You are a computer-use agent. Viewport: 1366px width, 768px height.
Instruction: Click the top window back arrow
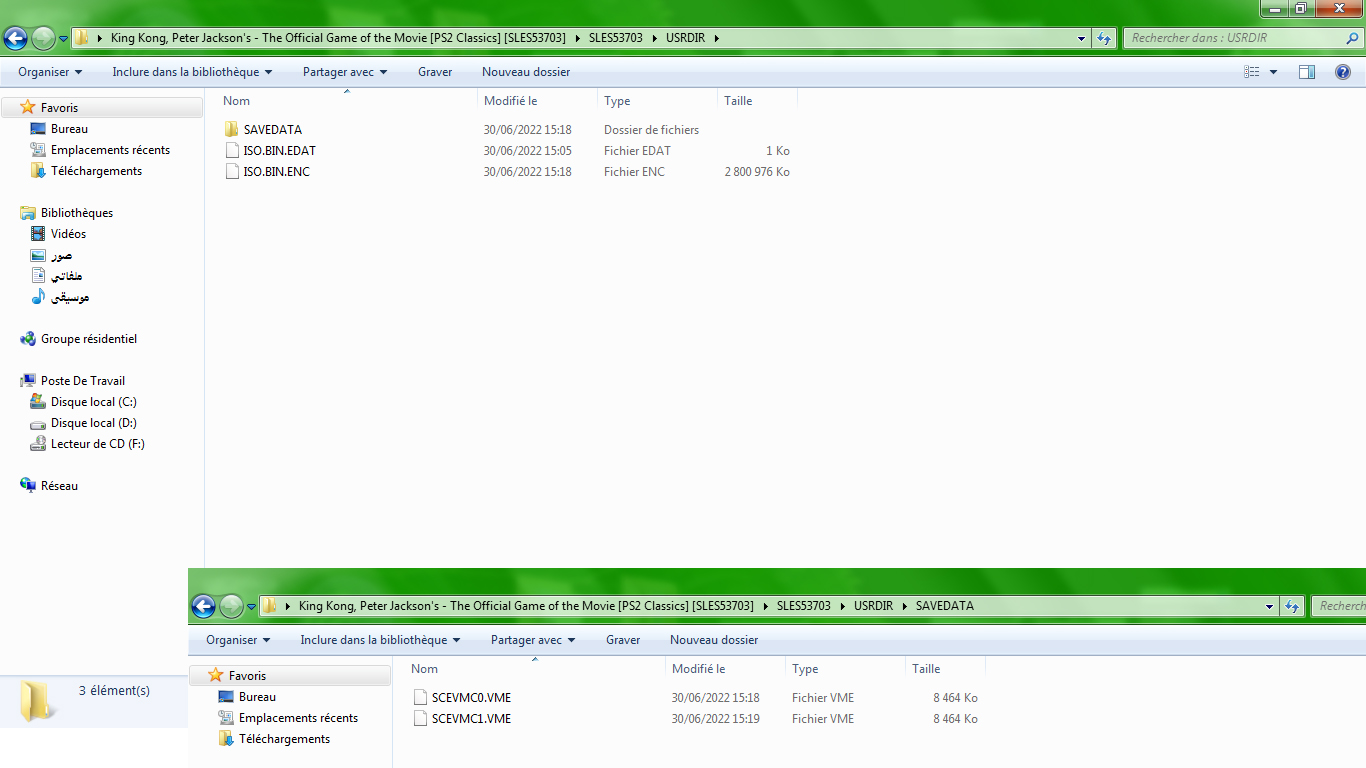pyautogui.click(x=15, y=39)
